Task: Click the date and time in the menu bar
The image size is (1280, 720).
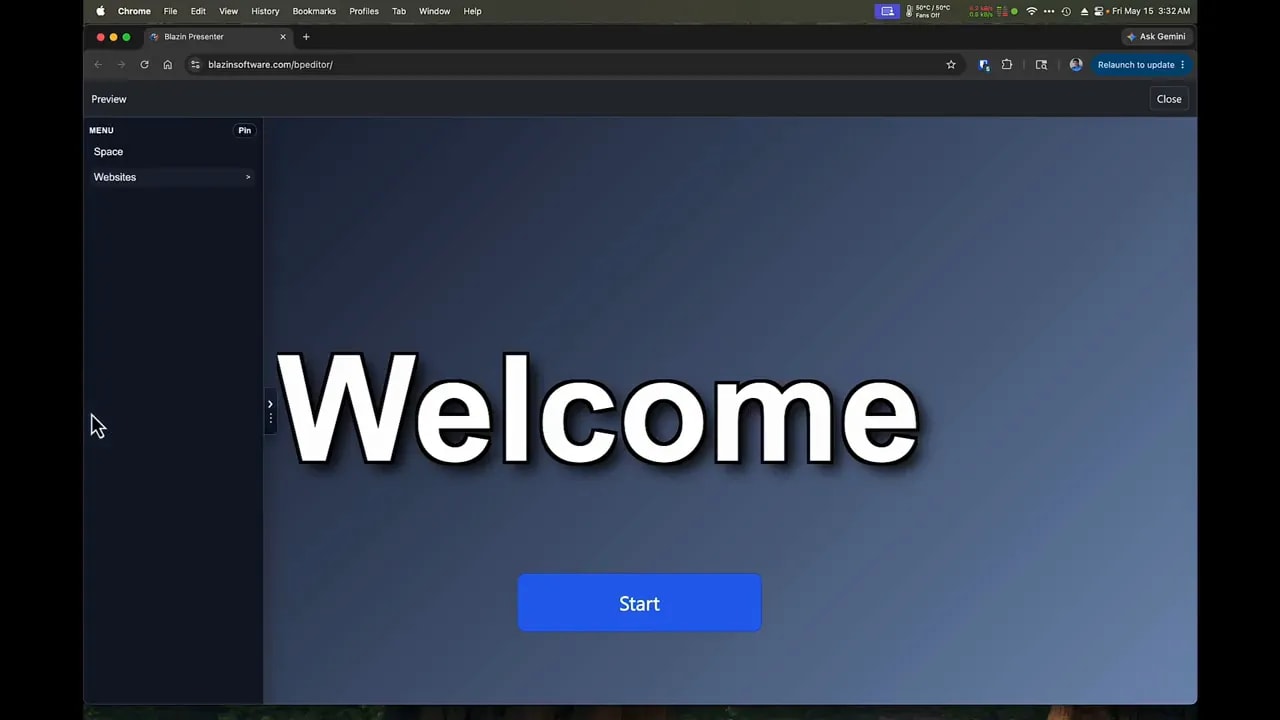Action: tap(1151, 11)
